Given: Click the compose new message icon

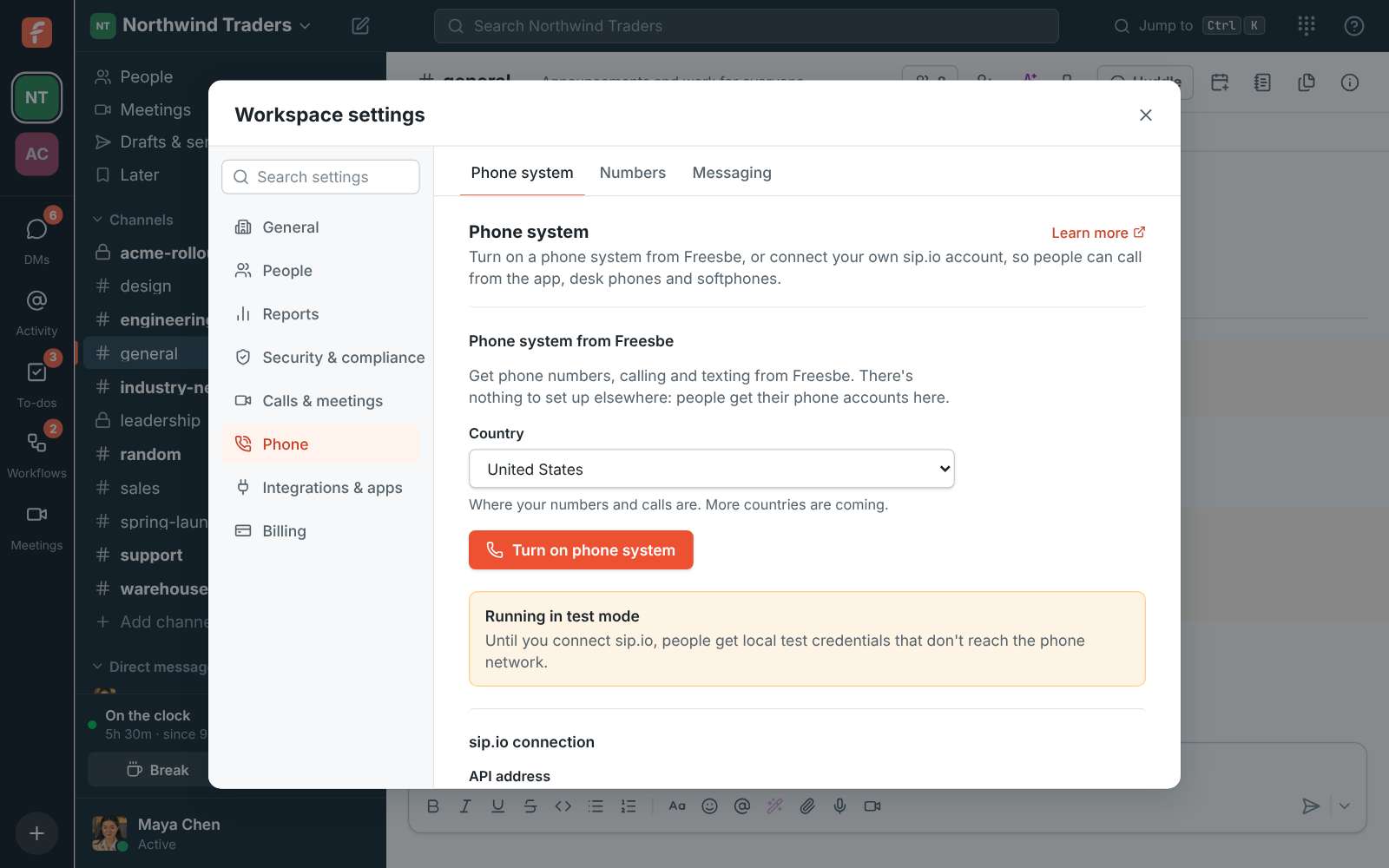Looking at the screenshot, I should tap(360, 26).
